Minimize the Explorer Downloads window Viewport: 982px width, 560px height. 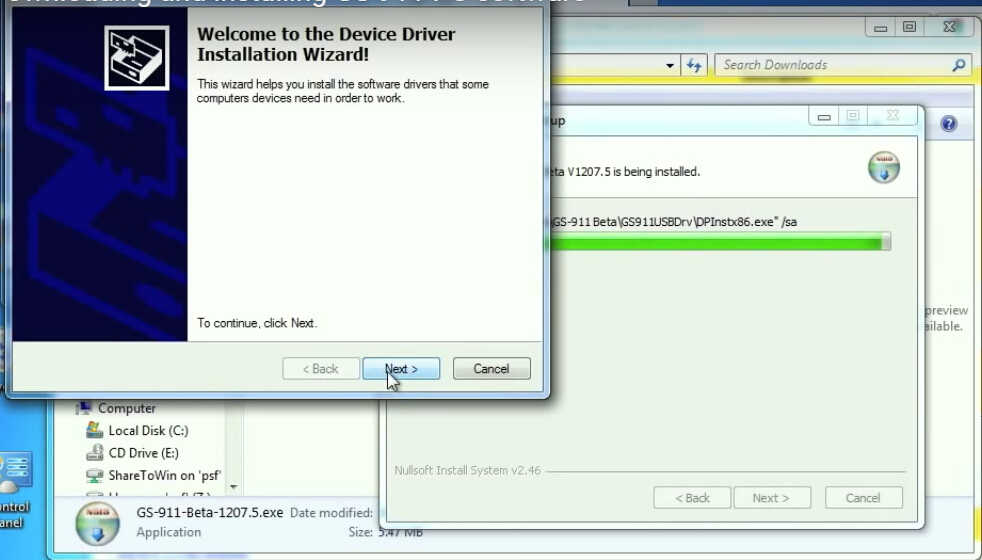[x=881, y=28]
